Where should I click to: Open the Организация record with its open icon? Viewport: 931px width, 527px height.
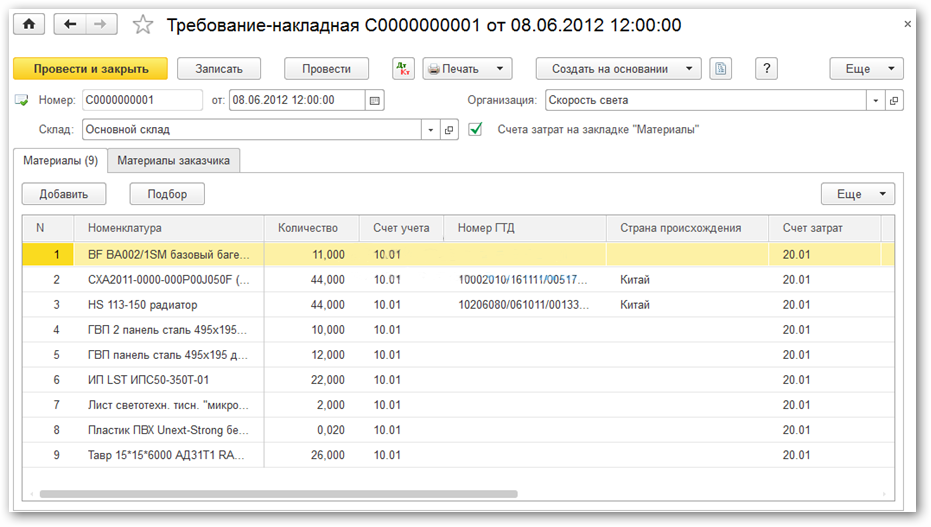(x=894, y=100)
